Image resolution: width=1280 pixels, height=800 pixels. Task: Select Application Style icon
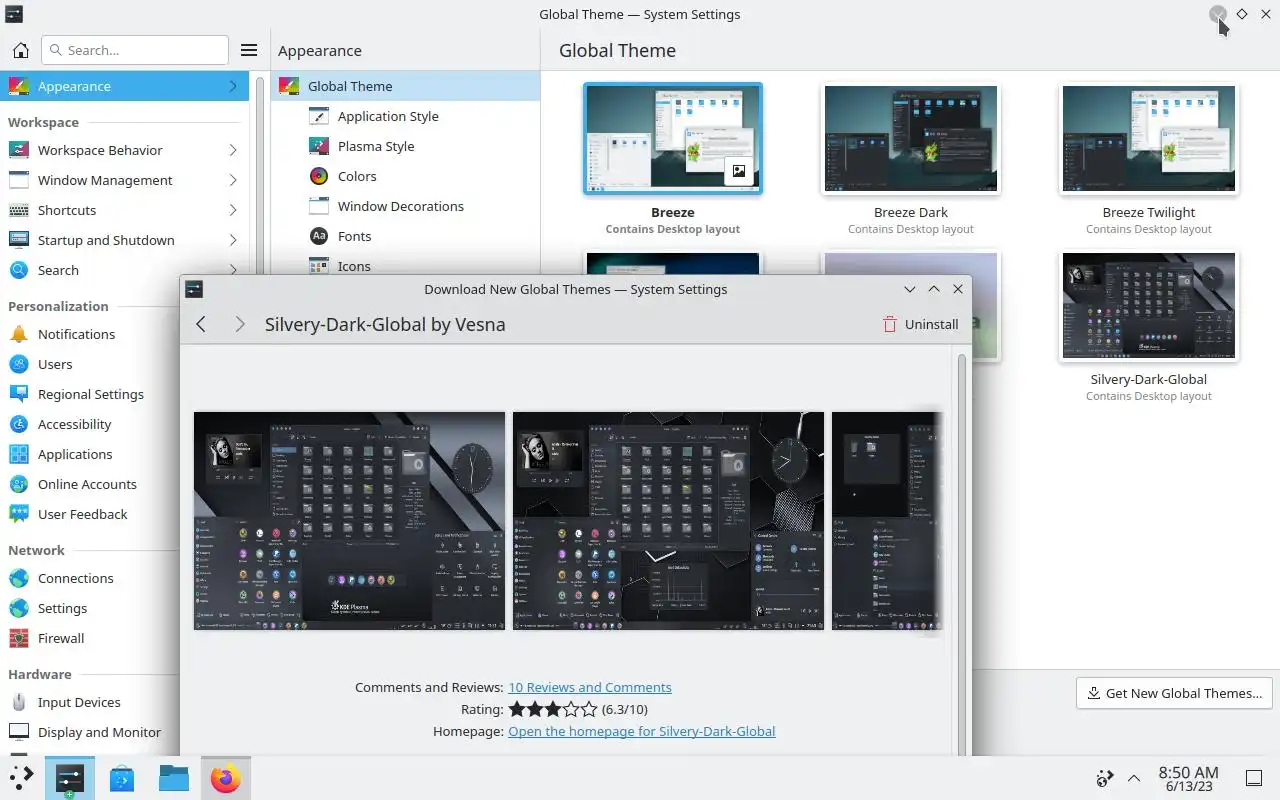coord(319,116)
